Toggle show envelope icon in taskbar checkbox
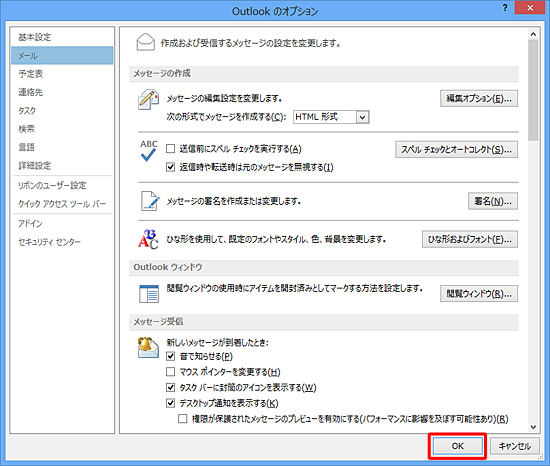The height and width of the screenshot is (466, 550). [170, 387]
